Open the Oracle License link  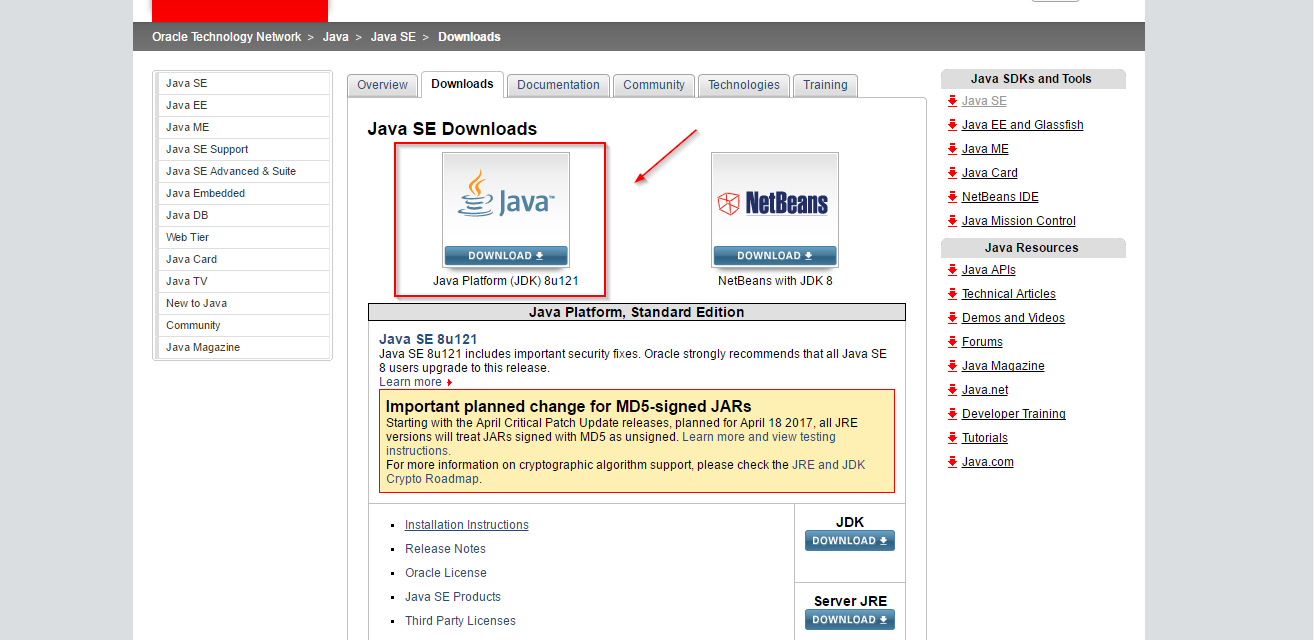click(x=446, y=573)
